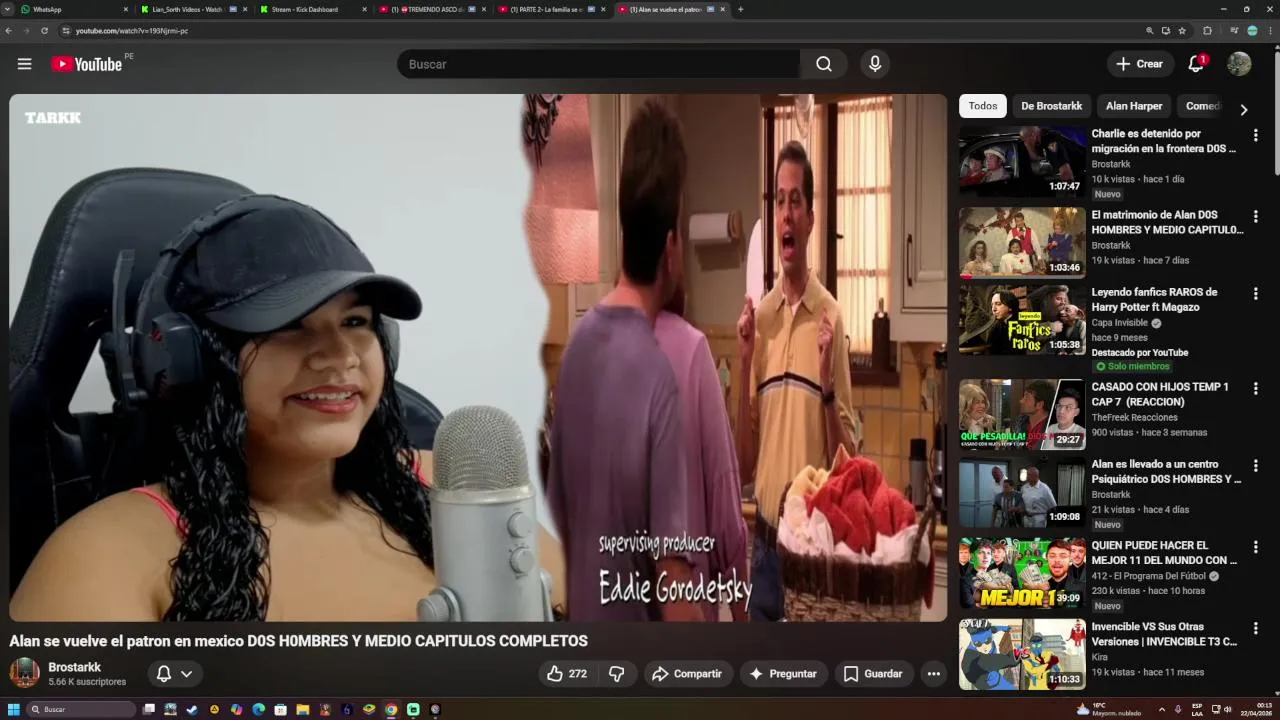Click the Windows taskbar Buscar search box
Image resolution: width=1280 pixels, height=720 pixels.
81,709
